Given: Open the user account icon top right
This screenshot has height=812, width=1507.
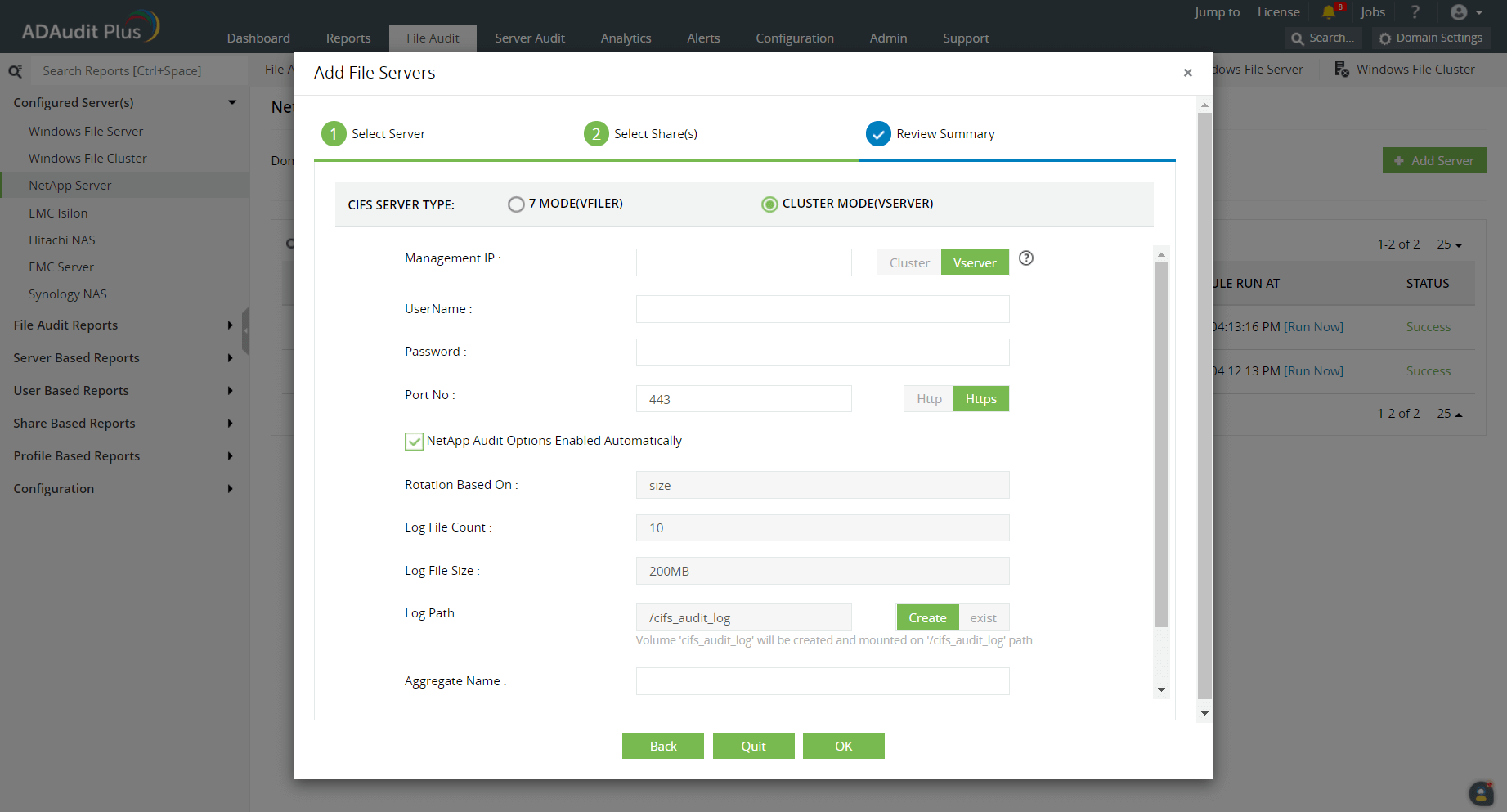Looking at the screenshot, I should [1461, 11].
